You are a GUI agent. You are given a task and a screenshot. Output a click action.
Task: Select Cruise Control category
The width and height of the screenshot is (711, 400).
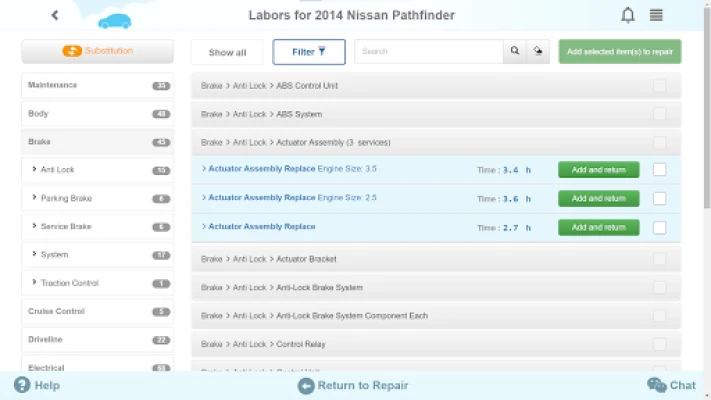(97, 311)
